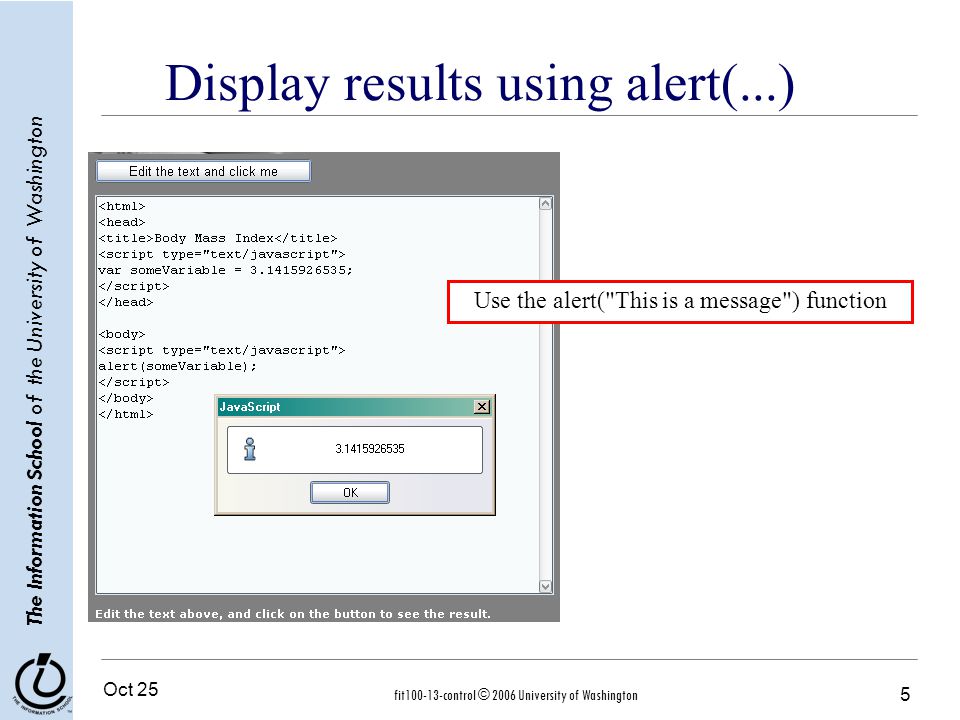Click the scroll-down arrow of the code editor
Viewport: 960px width, 720px height.
(x=546, y=587)
